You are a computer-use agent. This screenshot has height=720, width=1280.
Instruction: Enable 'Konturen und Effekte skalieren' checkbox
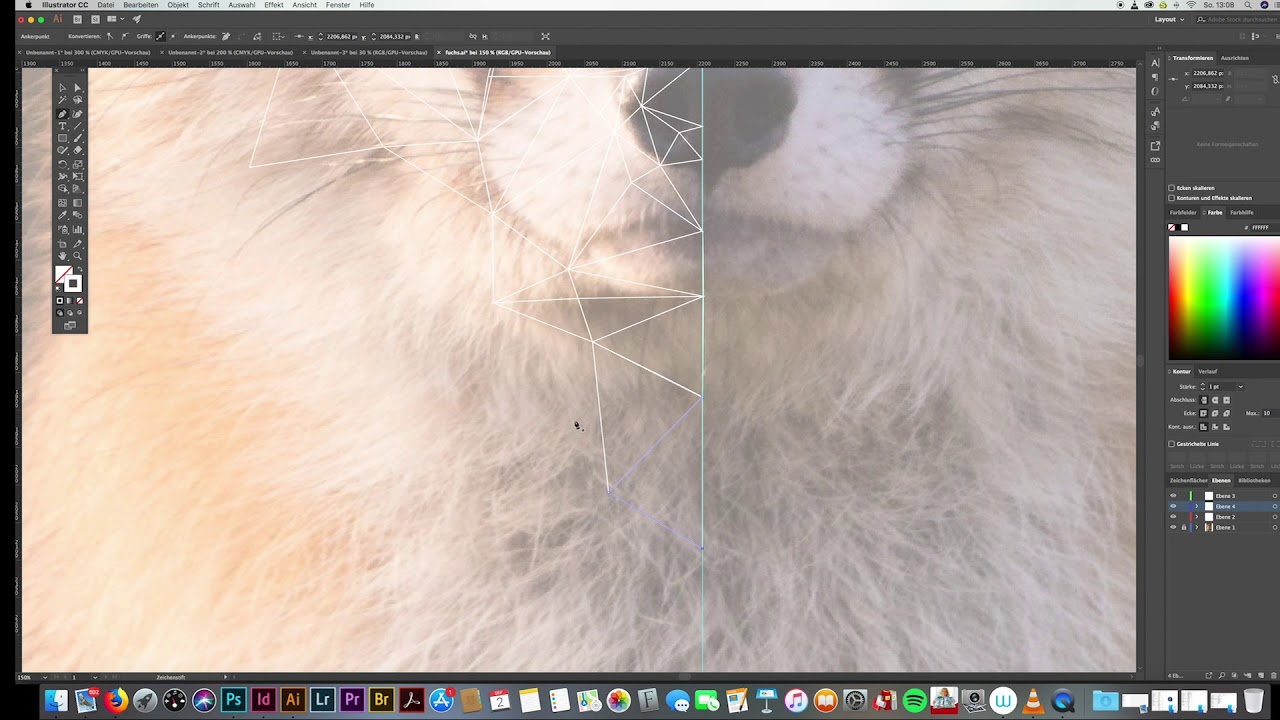point(1172,198)
